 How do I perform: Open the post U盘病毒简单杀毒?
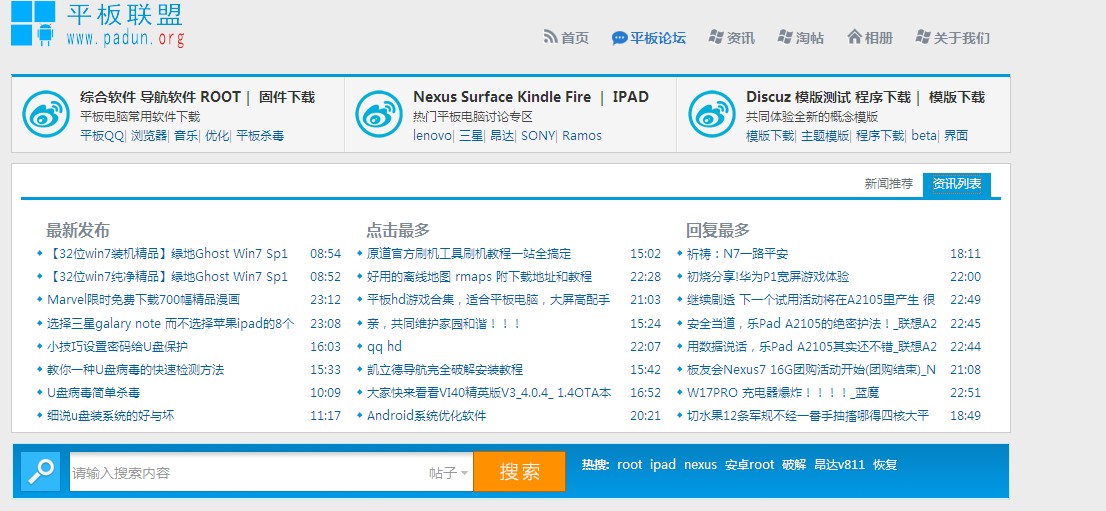[94, 393]
